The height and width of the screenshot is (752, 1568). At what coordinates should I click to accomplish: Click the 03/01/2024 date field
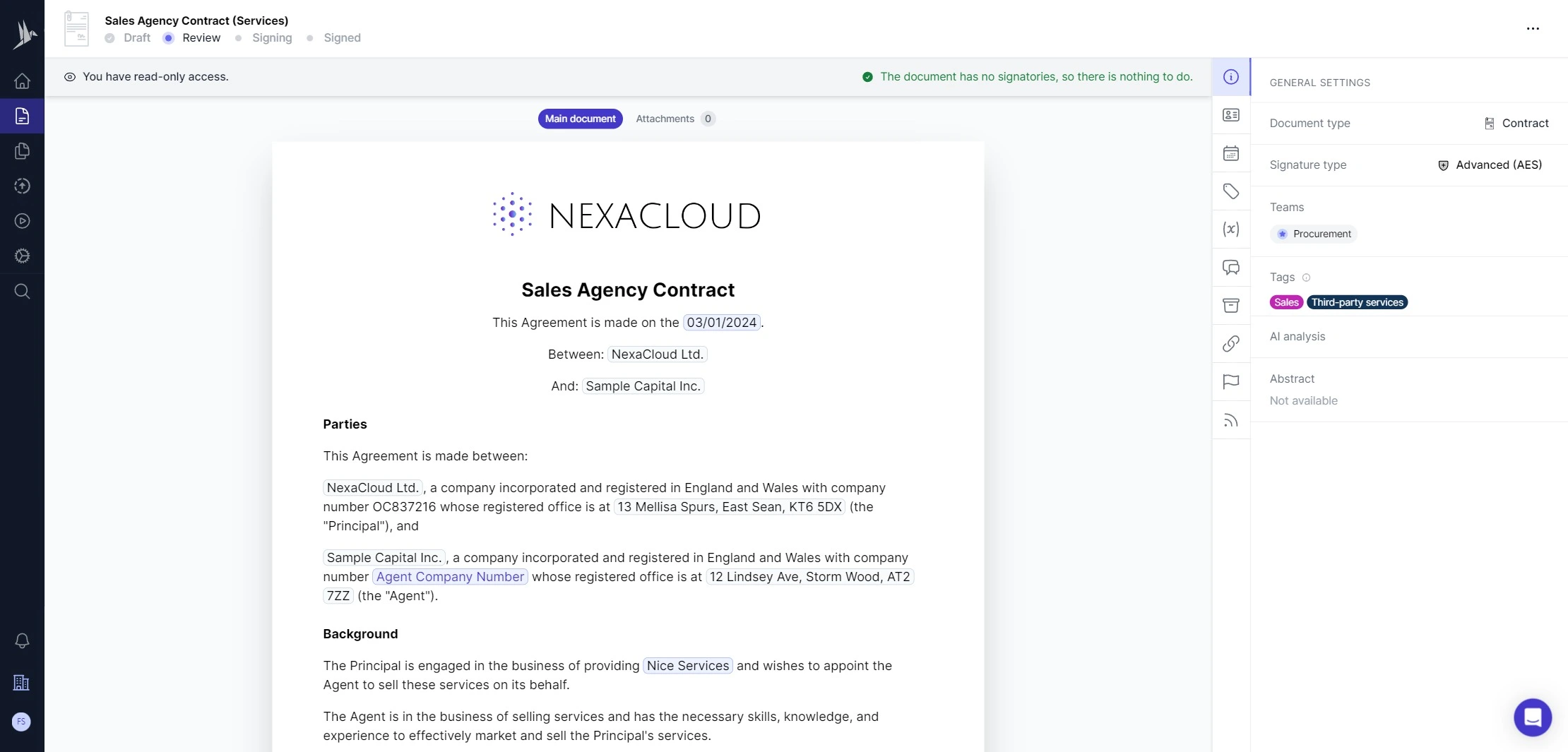tap(721, 323)
